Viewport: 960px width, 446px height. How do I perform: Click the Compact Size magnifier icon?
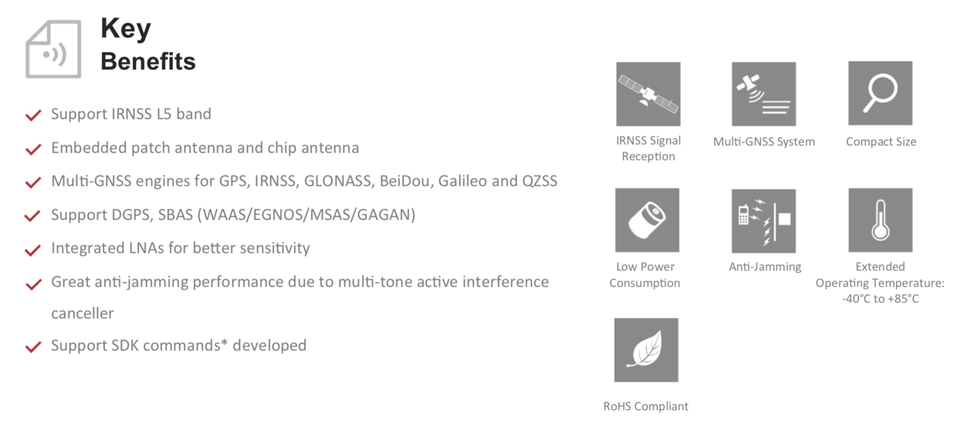(880, 94)
